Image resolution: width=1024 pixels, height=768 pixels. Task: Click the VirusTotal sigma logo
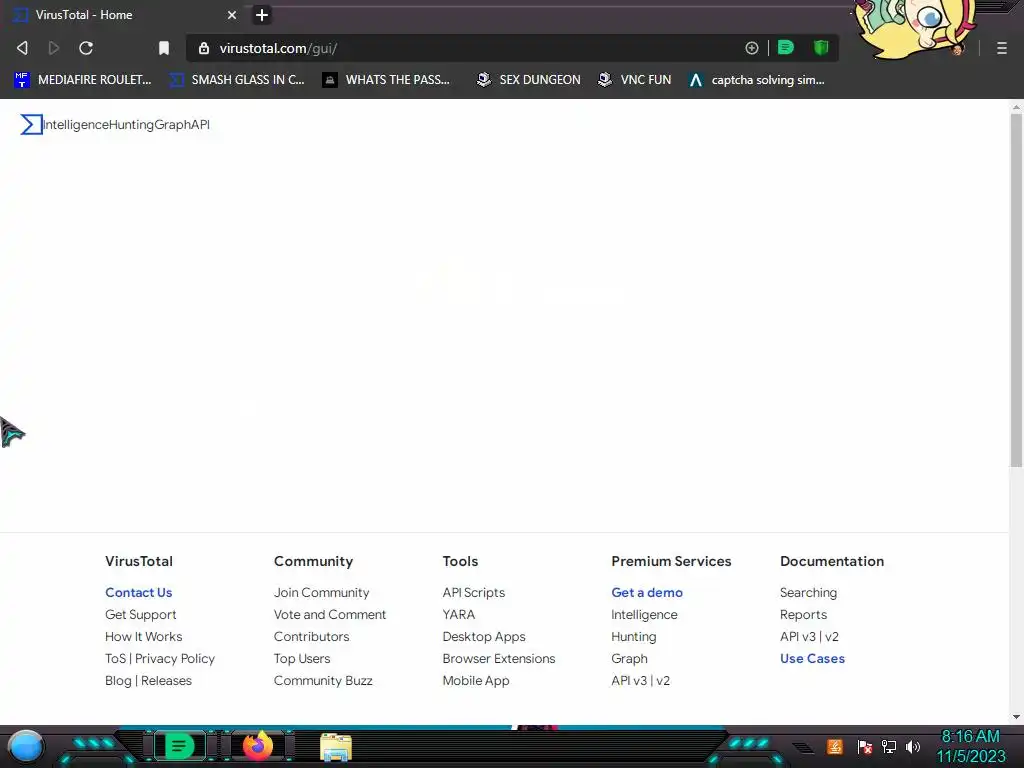pos(31,125)
